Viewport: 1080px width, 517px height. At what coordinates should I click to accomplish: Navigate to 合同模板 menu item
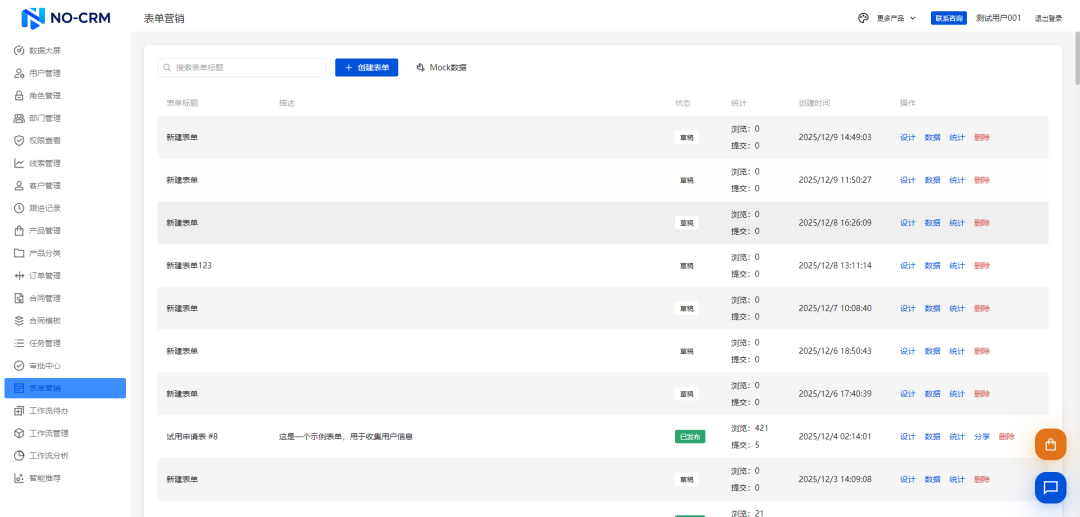click(x=45, y=321)
